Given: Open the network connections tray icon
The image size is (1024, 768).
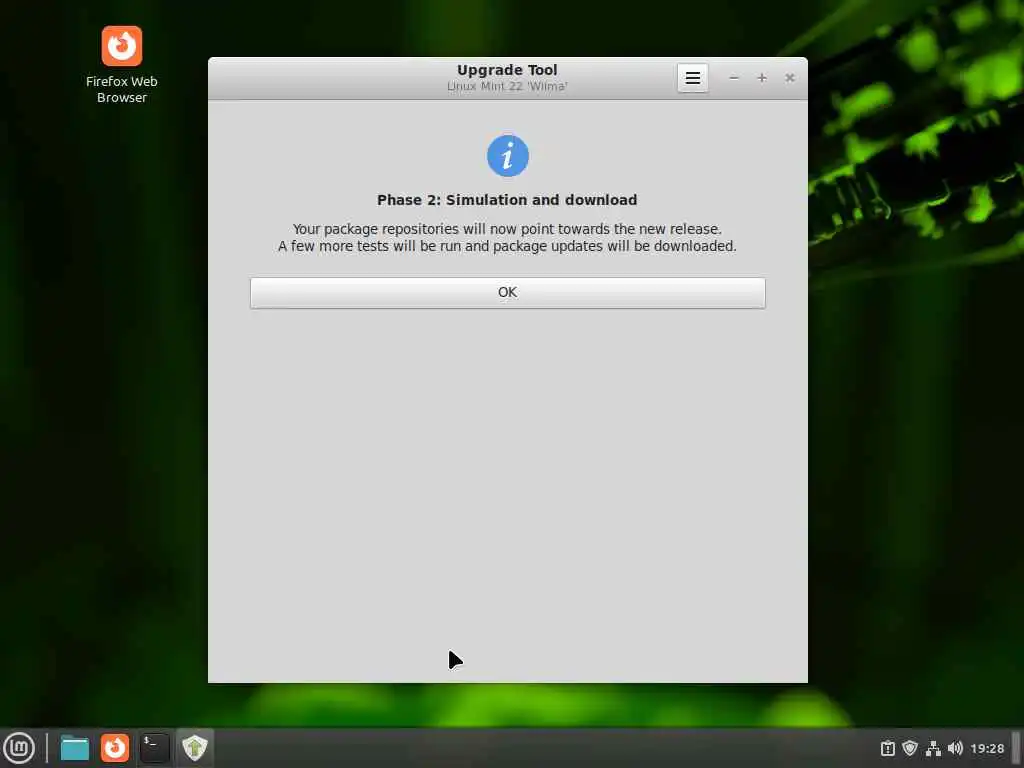Looking at the screenshot, I should coord(933,748).
